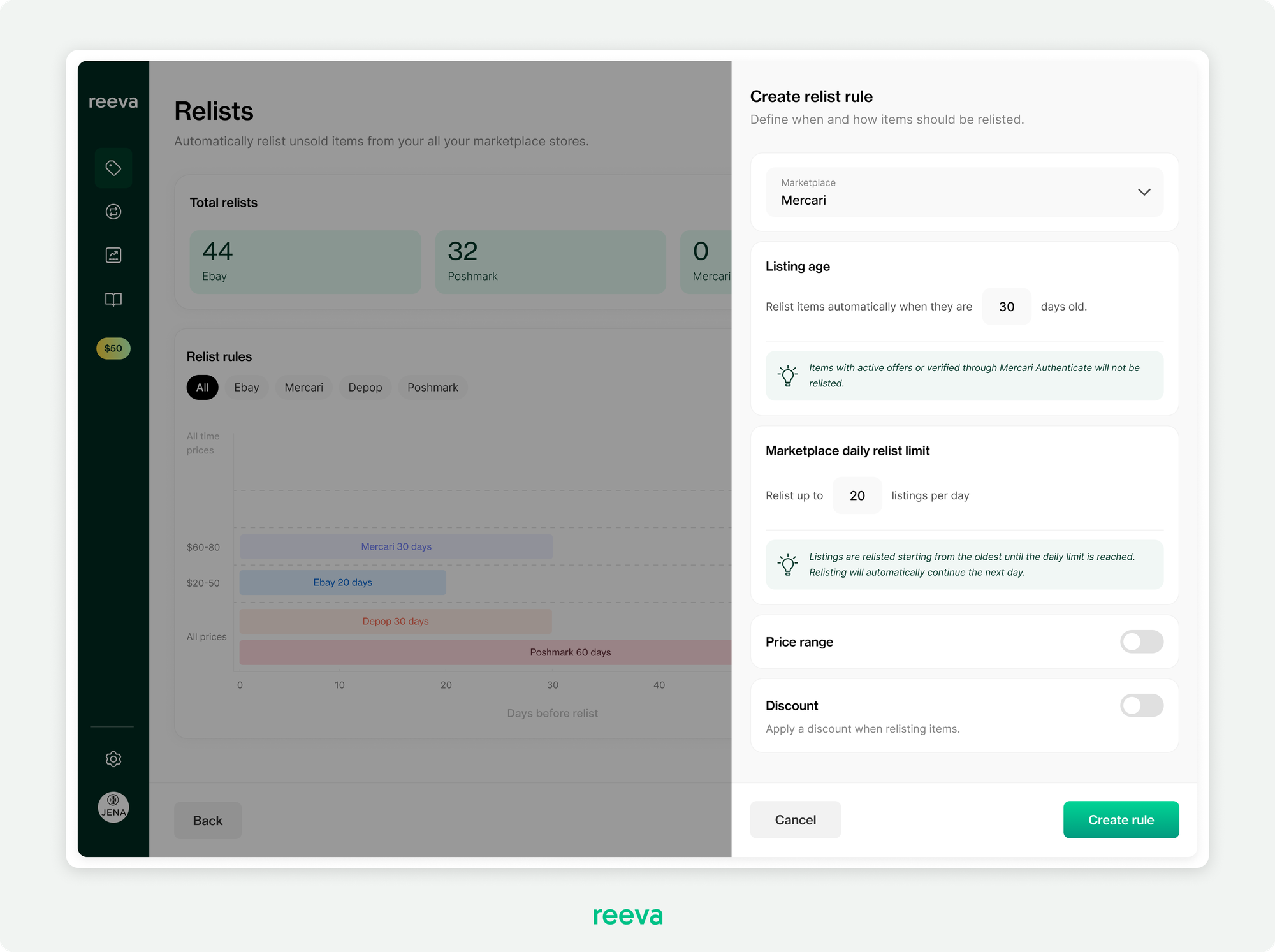Click the 0 Mercari relists card
This screenshot has height=952, width=1275.
(706, 262)
